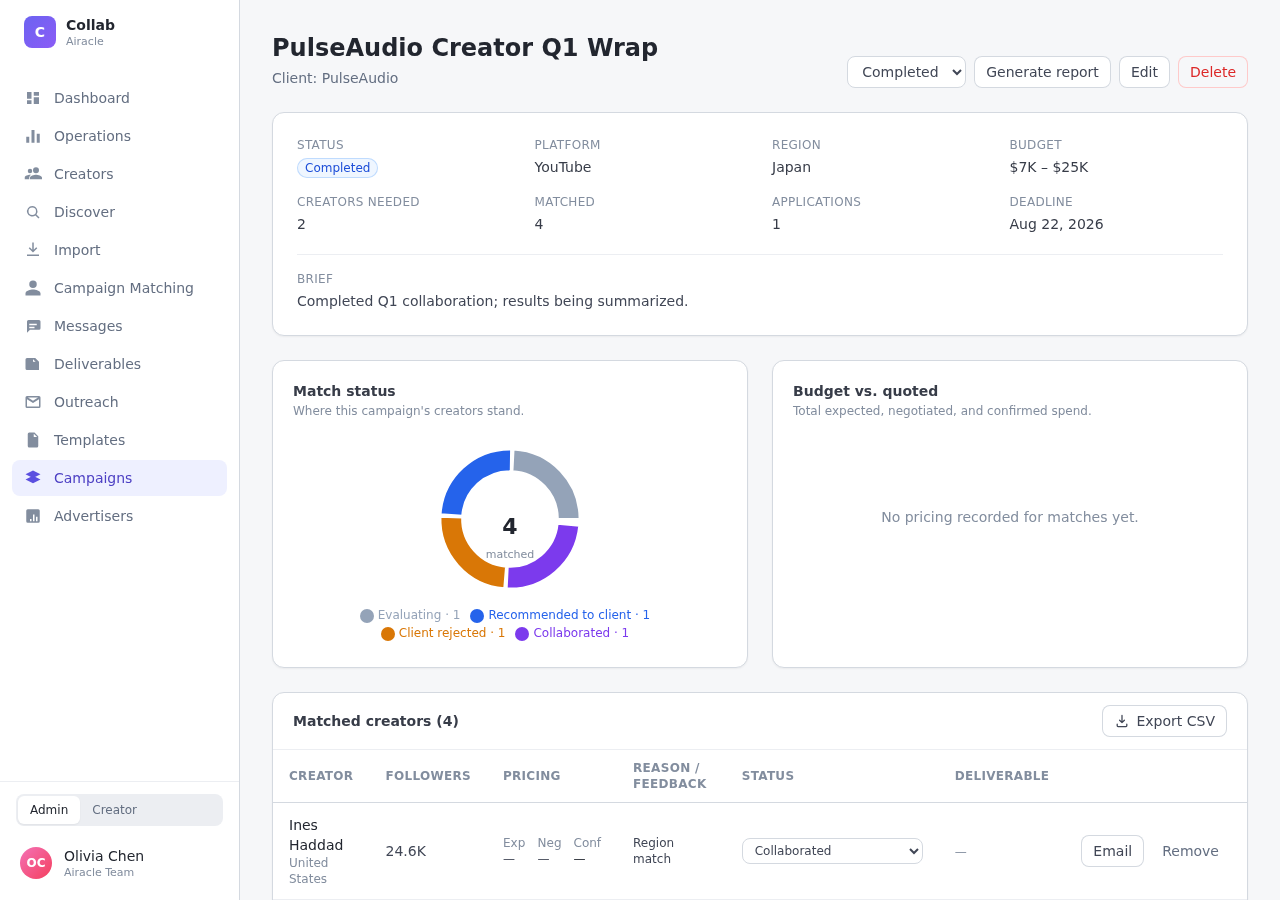
Task: Click the Campaigns layers icon
Action: pos(33,478)
